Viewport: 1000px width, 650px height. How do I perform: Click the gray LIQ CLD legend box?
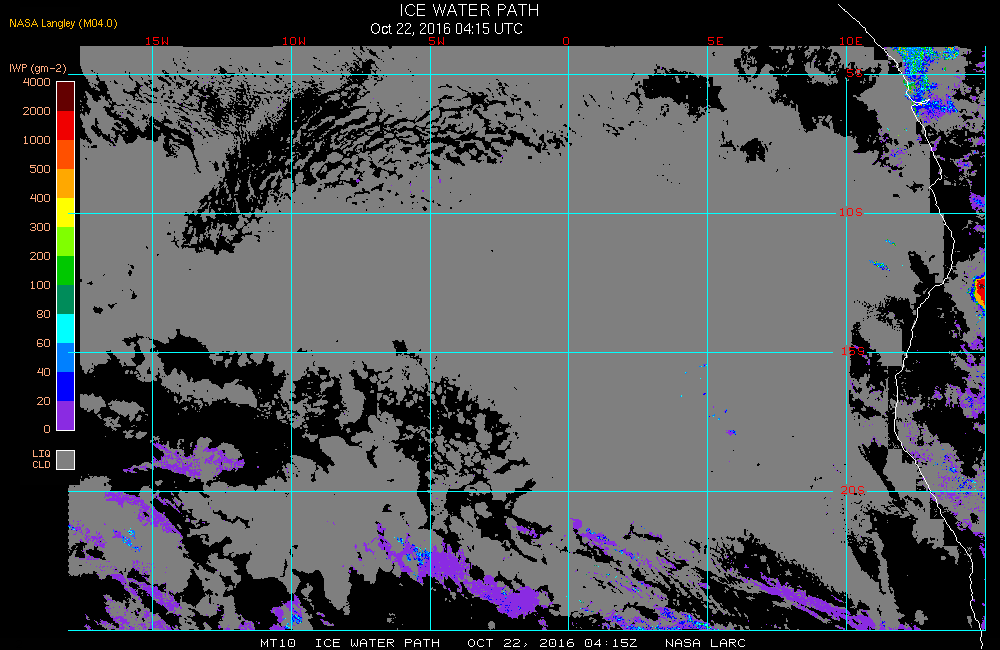[x=66, y=460]
